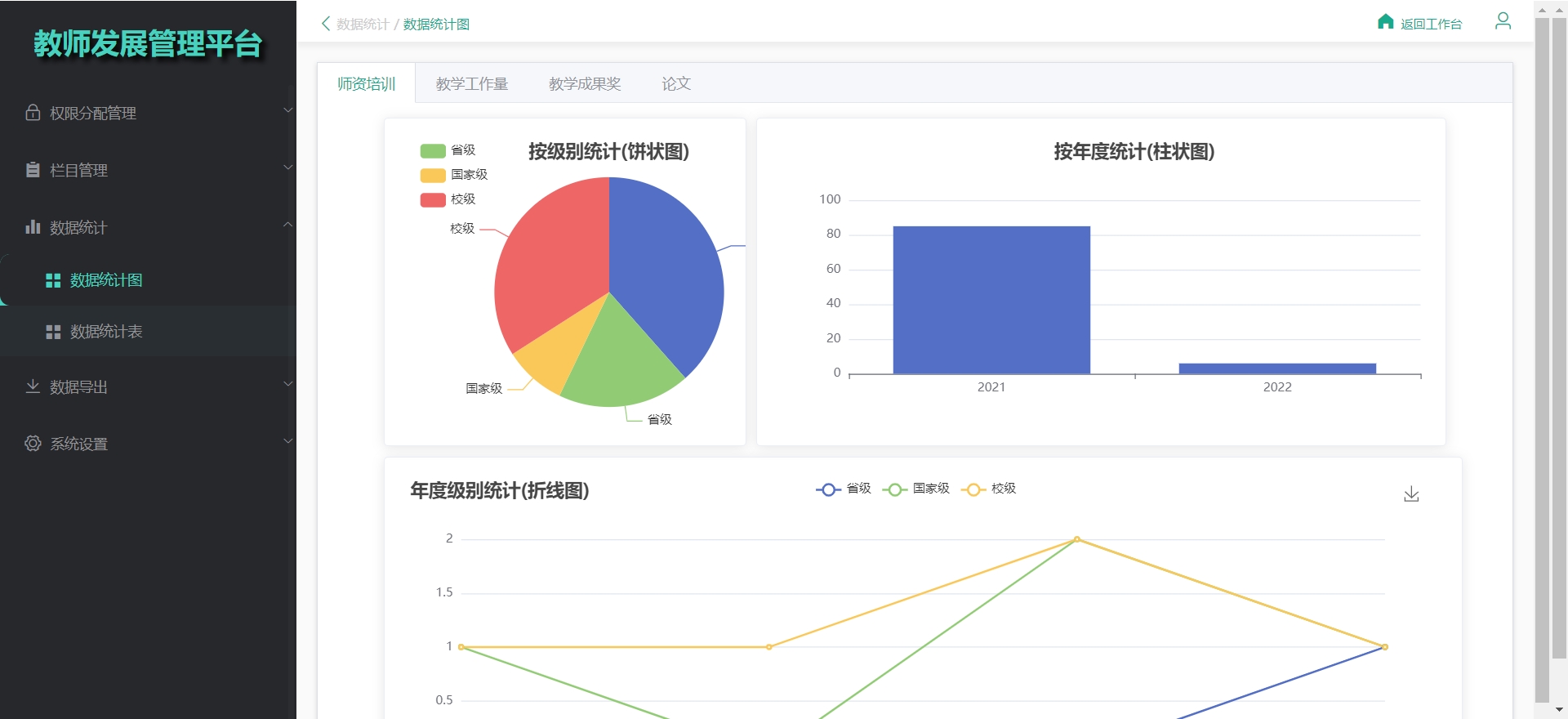Screen dimensions: 1568x719
Task: Click the 按级别统计(饼状图) chart title
Action: (x=608, y=151)
